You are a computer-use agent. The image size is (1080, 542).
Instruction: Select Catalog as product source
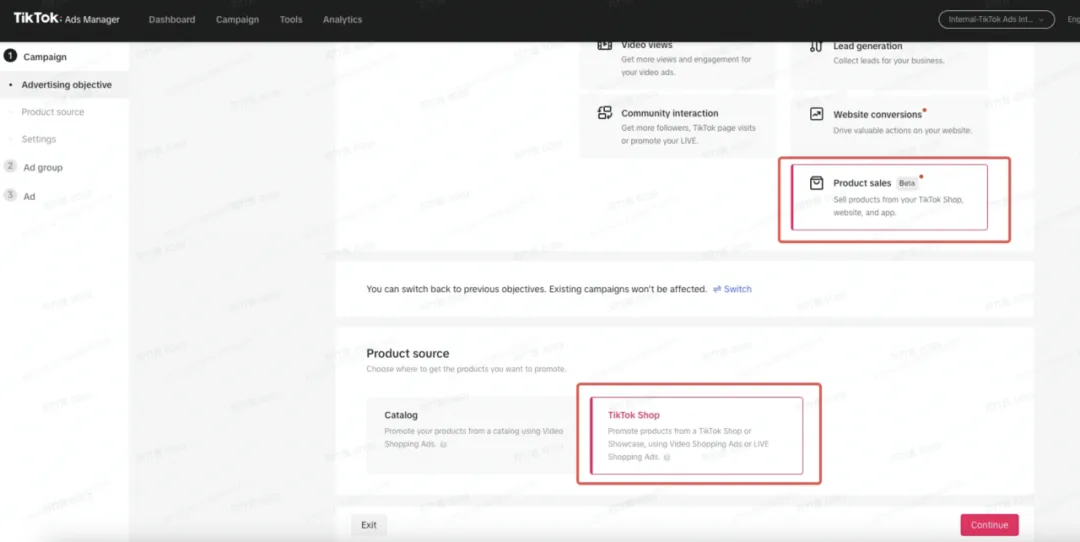click(x=470, y=435)
